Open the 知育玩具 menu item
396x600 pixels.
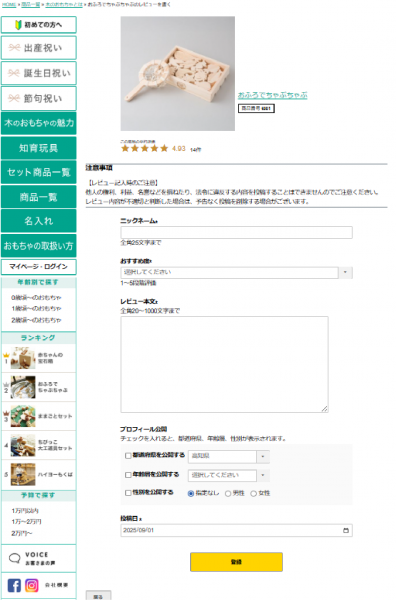39,148
